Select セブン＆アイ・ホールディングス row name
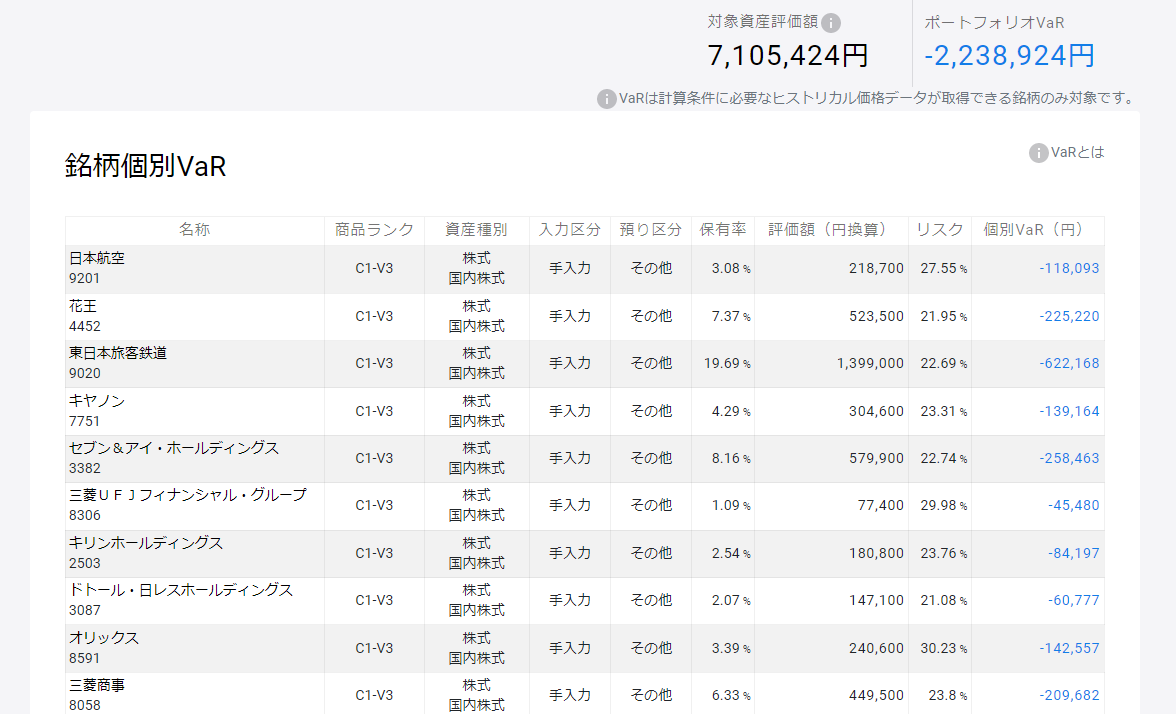Viewport: 1176px width, 714px height. tap(174, 448)
